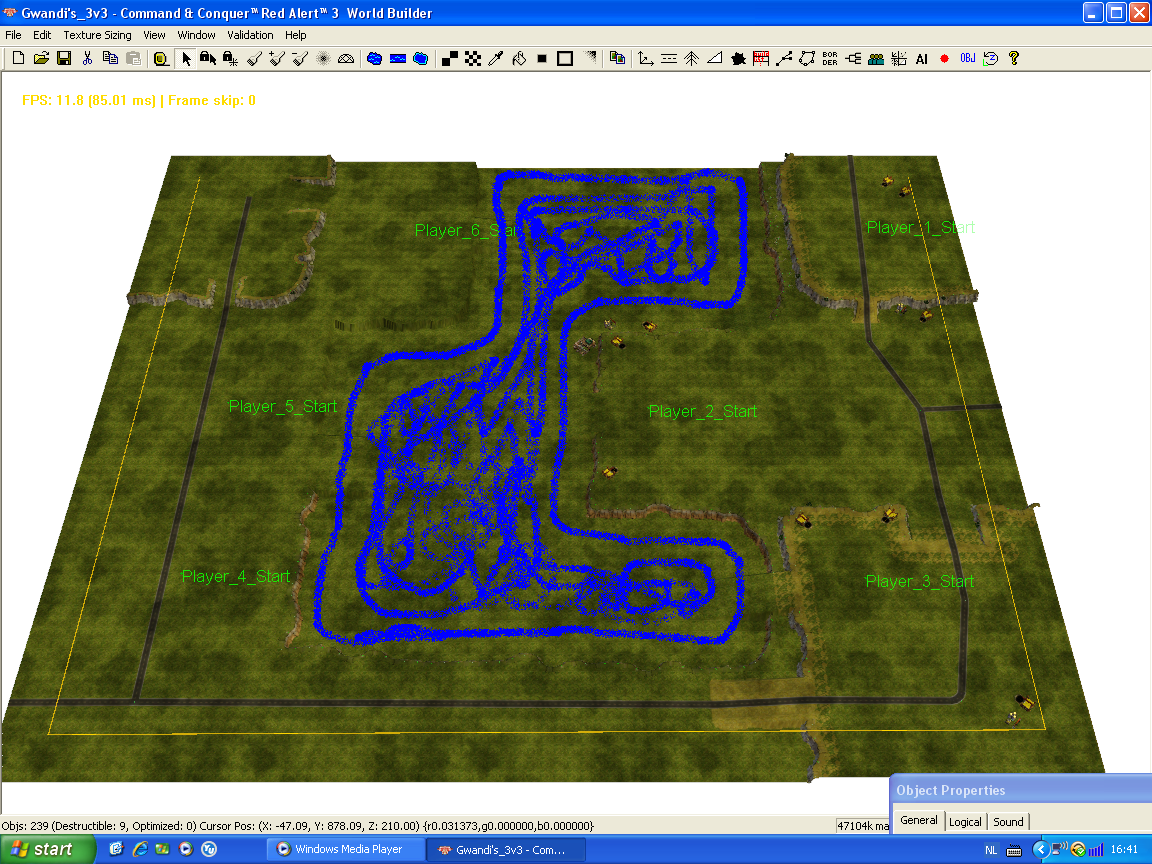Cut the selected object
Viewport: 1152px width, 864px height.
[x=87, y=58]
